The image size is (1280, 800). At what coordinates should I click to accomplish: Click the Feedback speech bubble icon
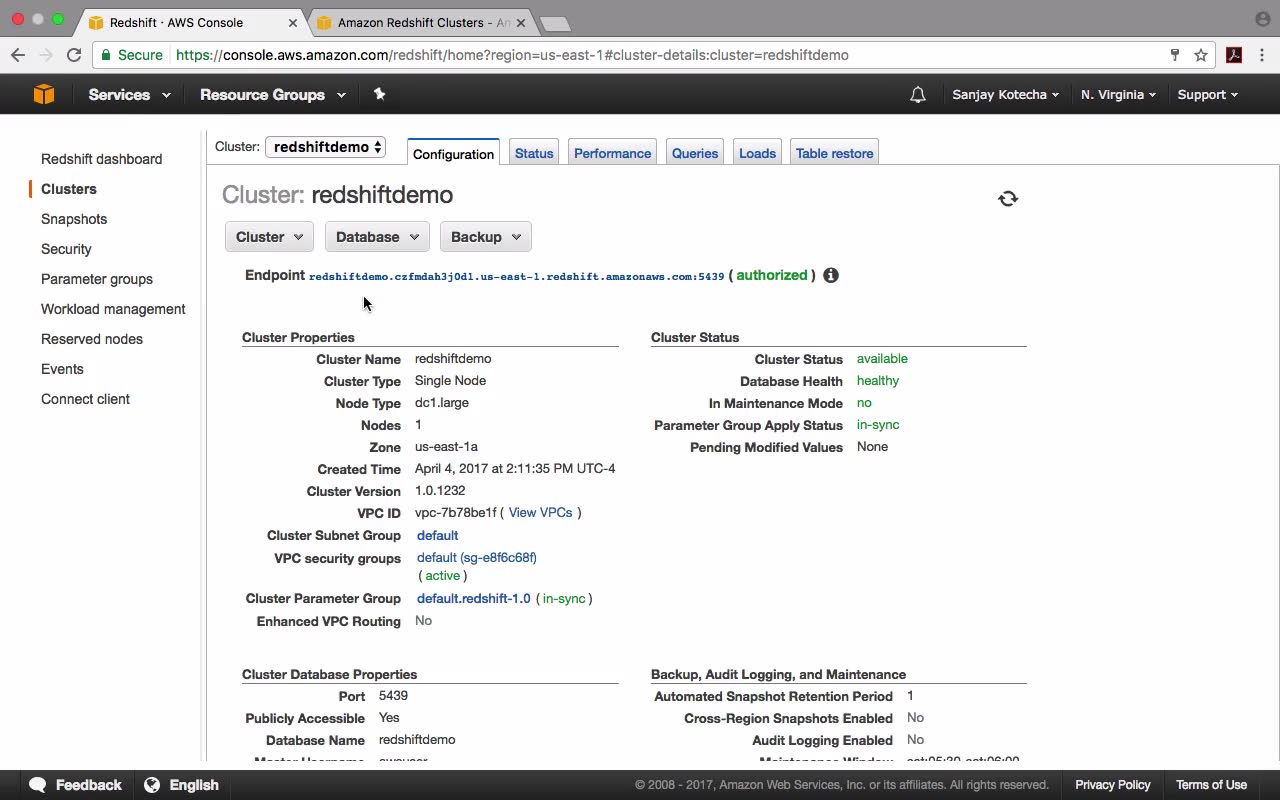click(38, 785)
